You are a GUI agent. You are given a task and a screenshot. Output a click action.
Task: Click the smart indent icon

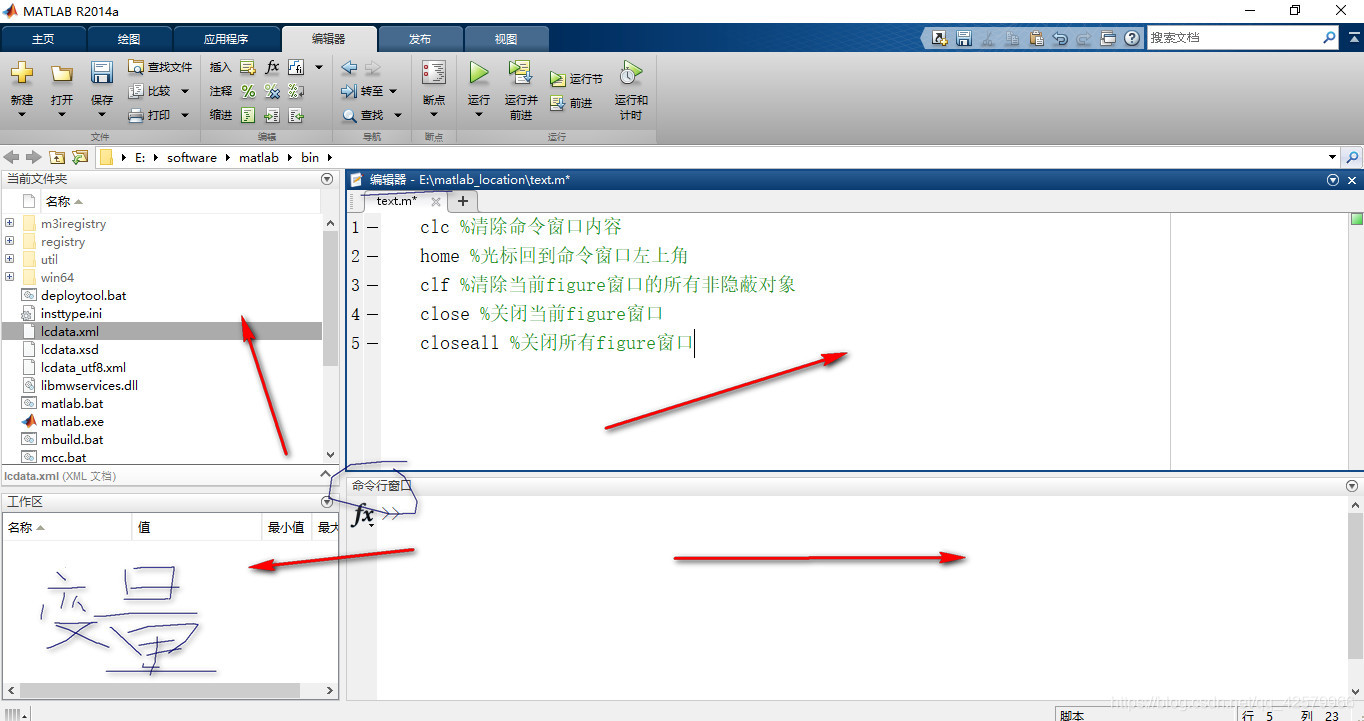point(248,115)
